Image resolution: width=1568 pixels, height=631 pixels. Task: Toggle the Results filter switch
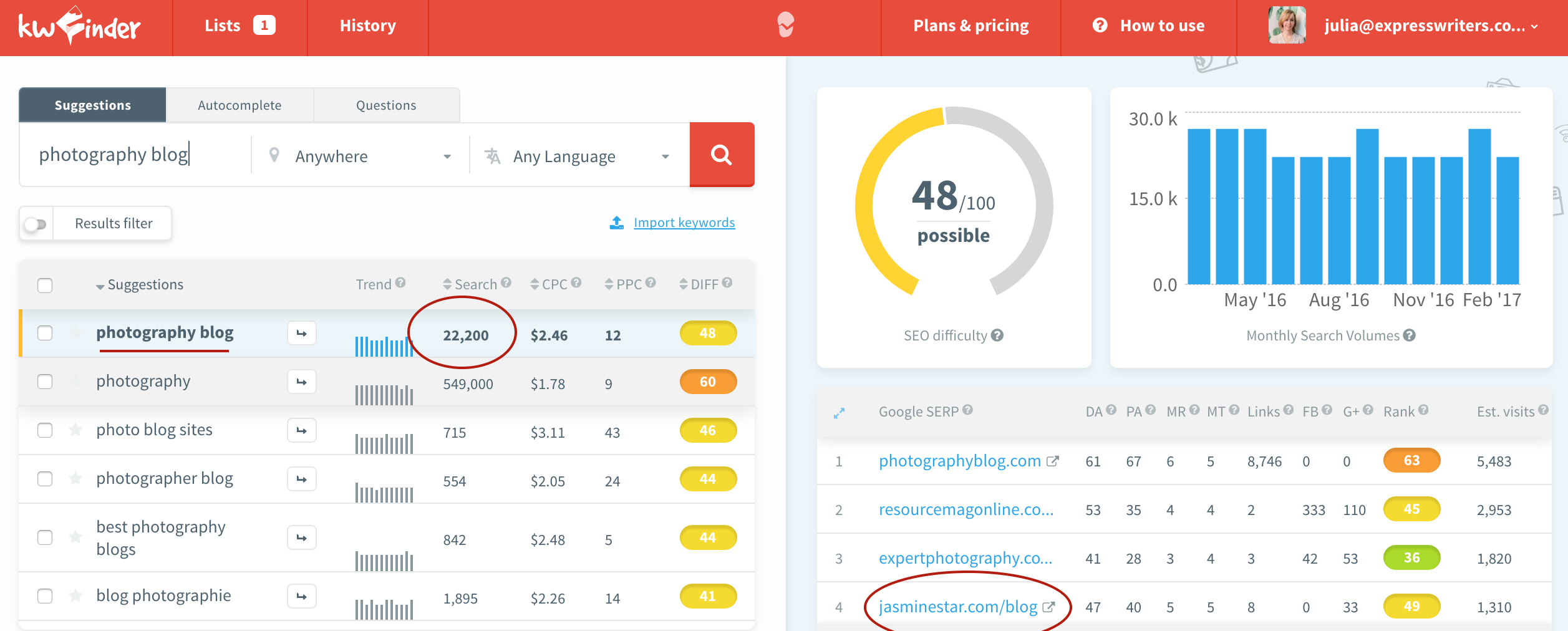[36, 224]
